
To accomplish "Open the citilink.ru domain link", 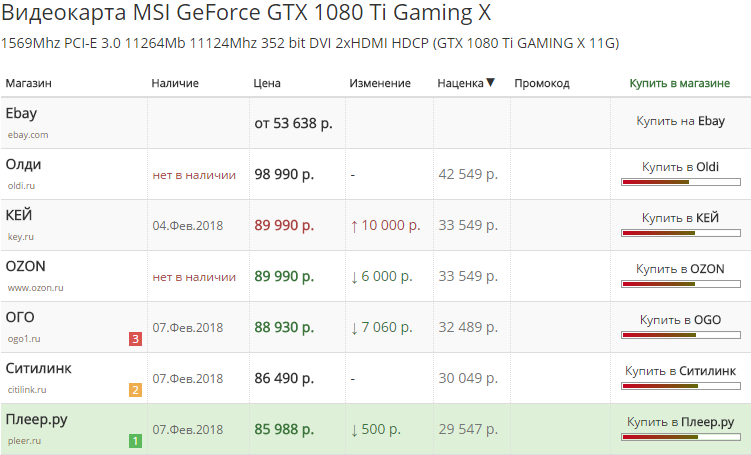I will [x=27, y=390].
